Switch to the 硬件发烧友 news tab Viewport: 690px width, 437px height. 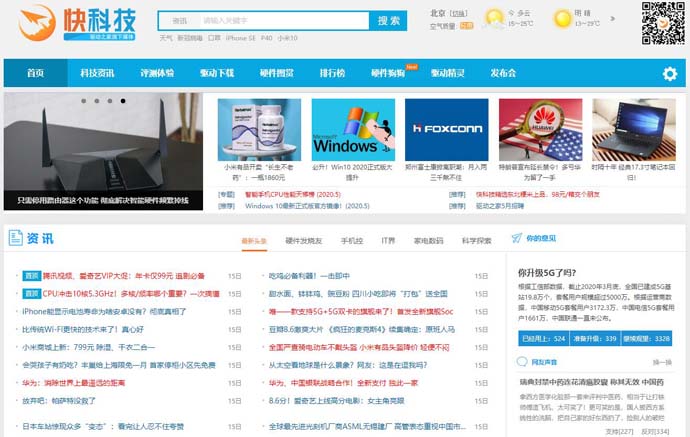click(x=304, y=241)
